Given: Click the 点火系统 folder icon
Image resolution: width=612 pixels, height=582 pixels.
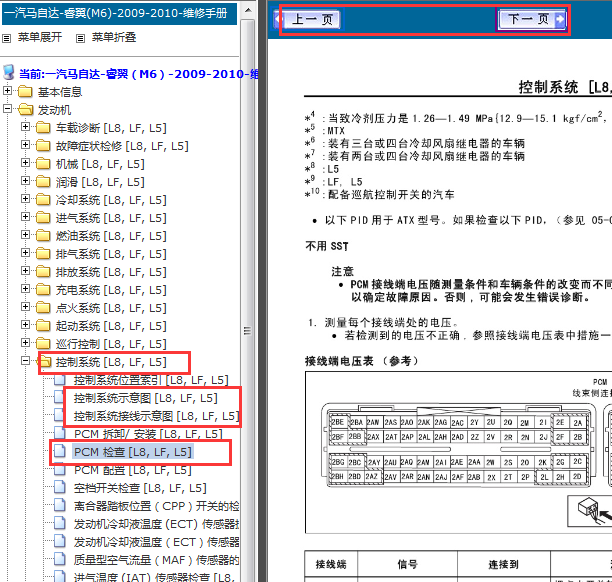Looking at the screenshot, I should tap(43, 308).
